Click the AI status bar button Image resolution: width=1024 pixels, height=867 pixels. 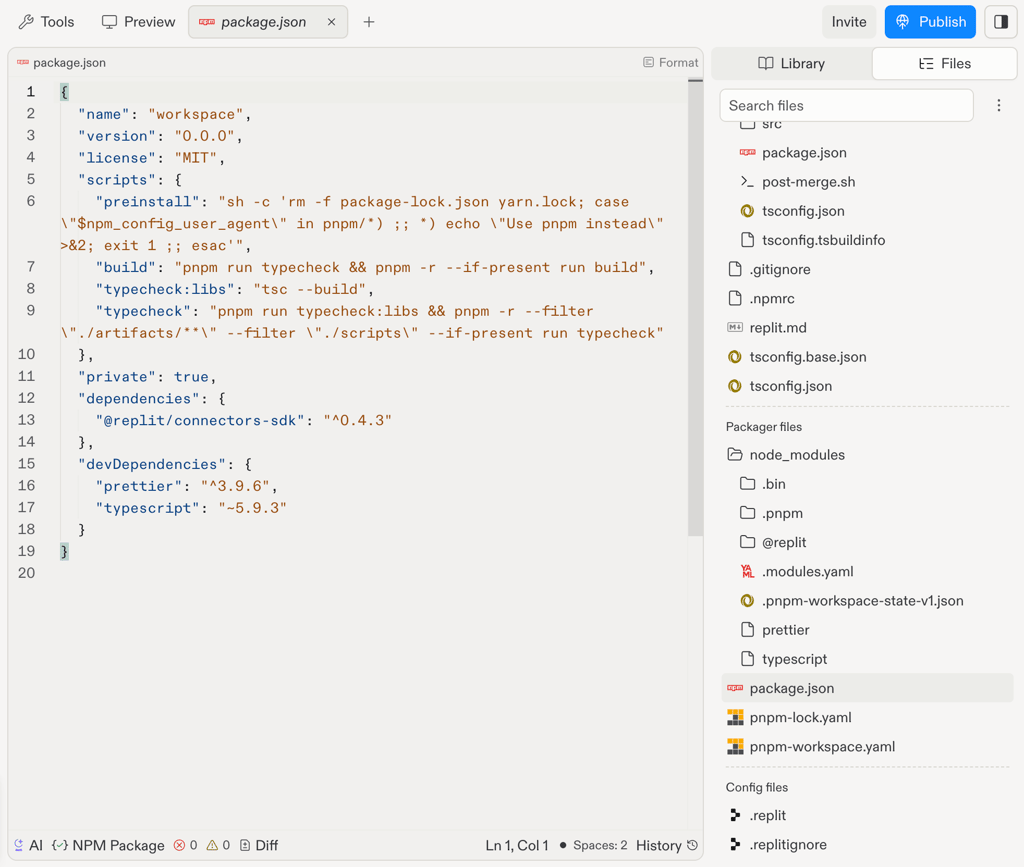[28, 845]
